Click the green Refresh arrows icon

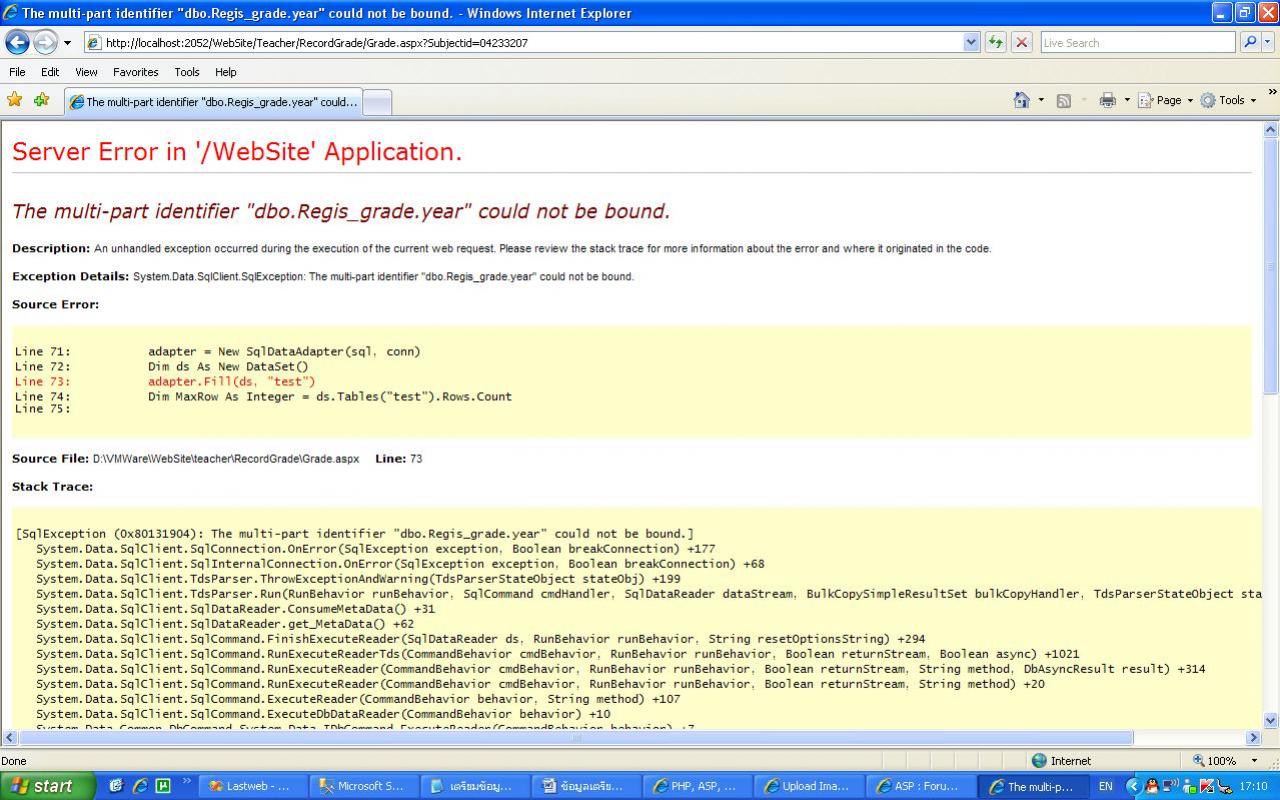(x=996, y=43)
